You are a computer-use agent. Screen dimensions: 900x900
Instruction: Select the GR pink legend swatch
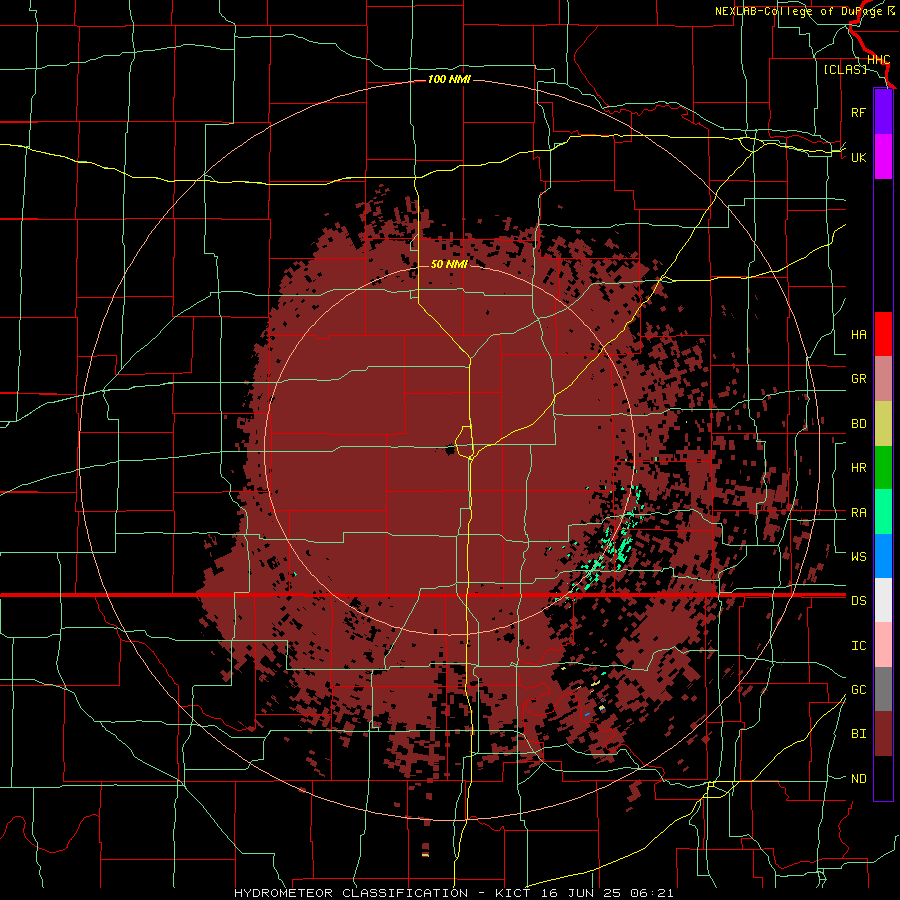click(x=883, y=379)
